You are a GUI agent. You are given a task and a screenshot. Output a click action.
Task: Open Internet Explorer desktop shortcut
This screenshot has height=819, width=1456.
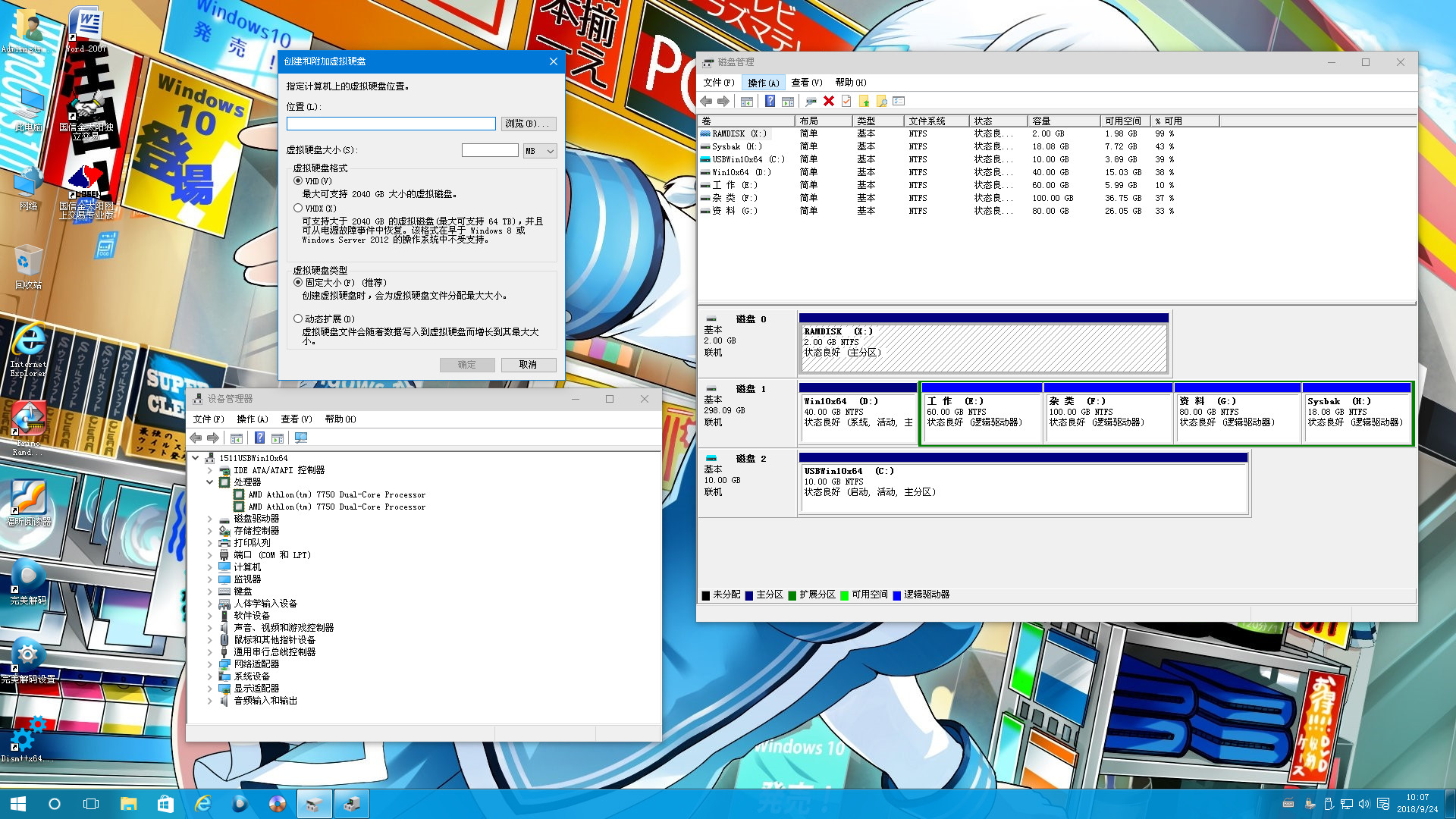pos(29,350)
